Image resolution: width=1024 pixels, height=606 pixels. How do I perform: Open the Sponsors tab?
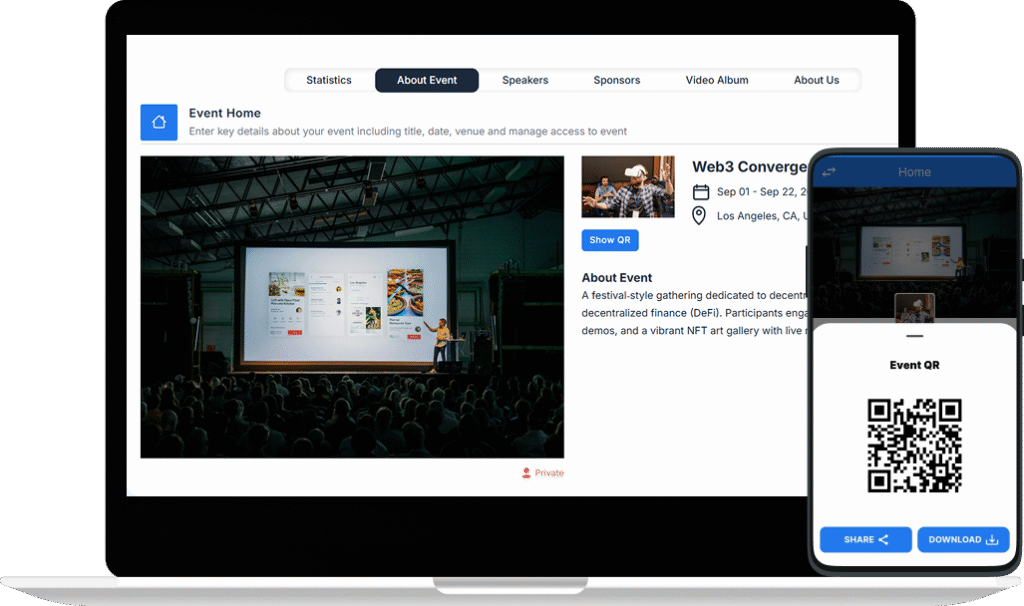(x=616, y=80)
